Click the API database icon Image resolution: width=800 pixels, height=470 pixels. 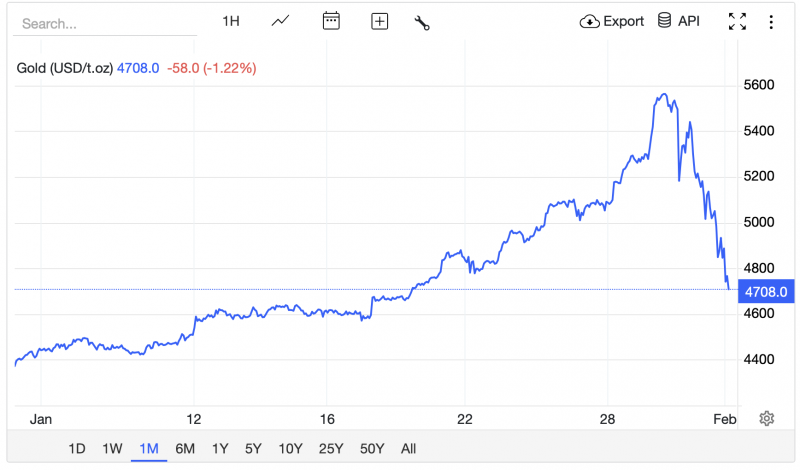point(664,21)
